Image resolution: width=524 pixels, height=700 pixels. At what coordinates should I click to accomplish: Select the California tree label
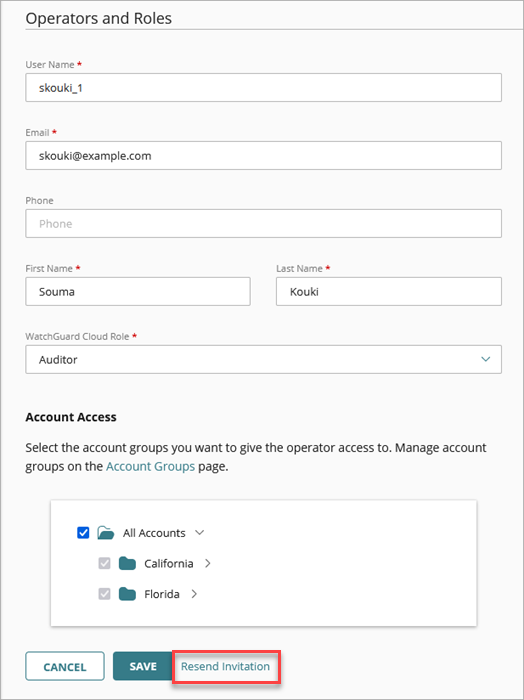tap(169, 563)
